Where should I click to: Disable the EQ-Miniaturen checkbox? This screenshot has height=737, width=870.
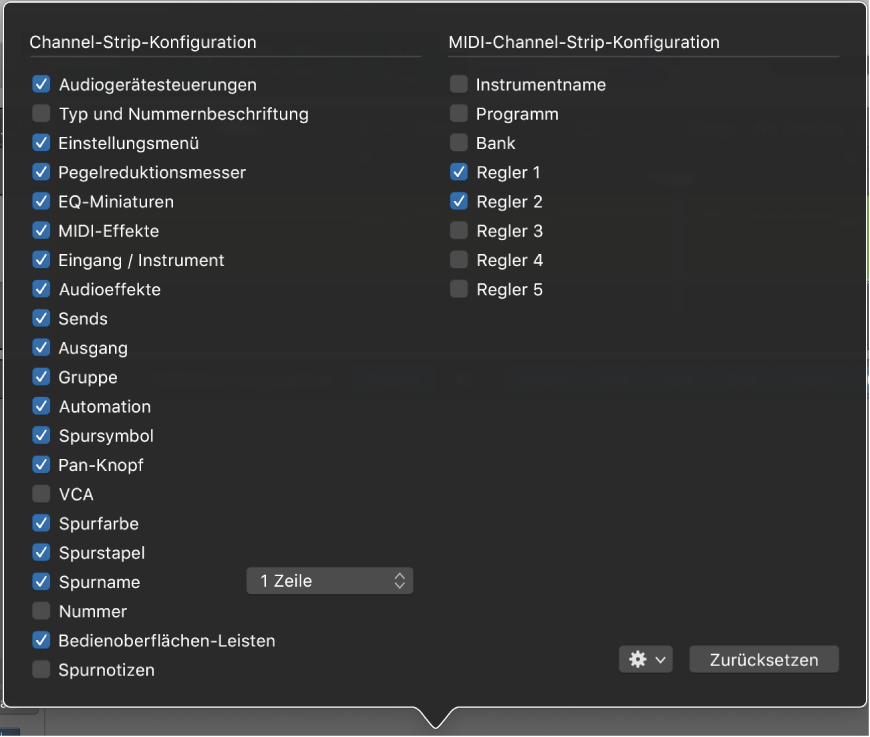click(41, 202)
